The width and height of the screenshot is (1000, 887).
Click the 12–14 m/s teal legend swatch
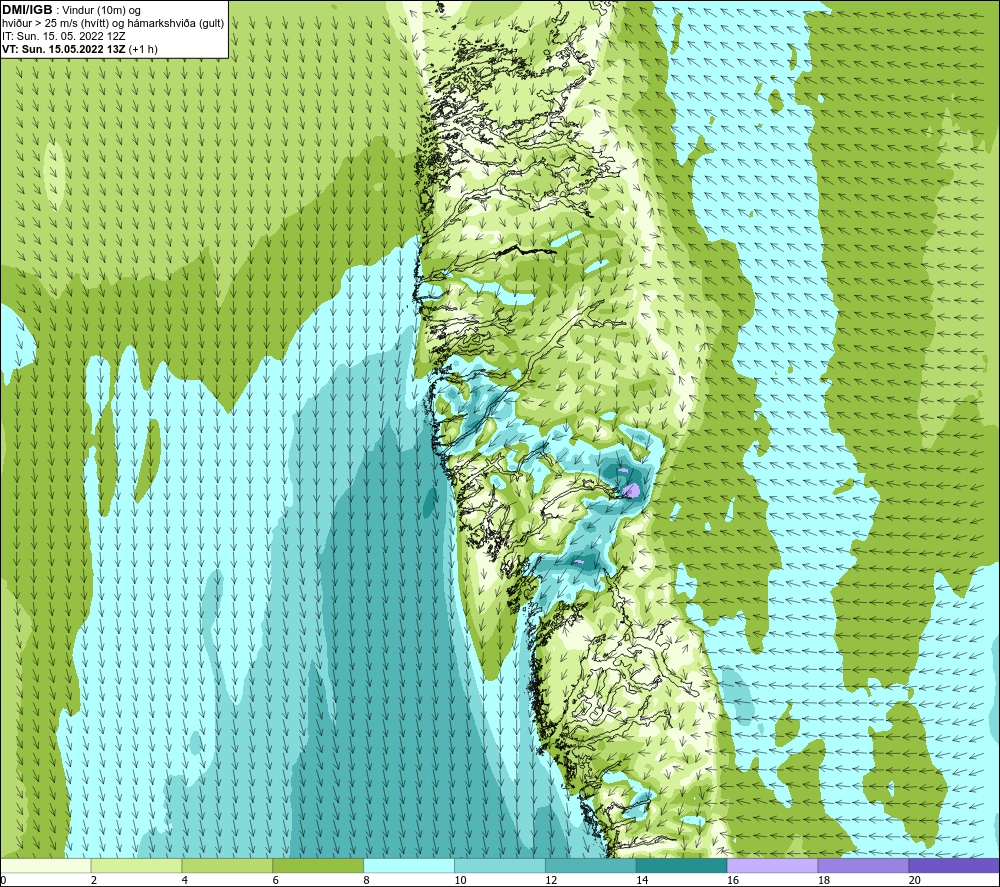click(591, 865)
